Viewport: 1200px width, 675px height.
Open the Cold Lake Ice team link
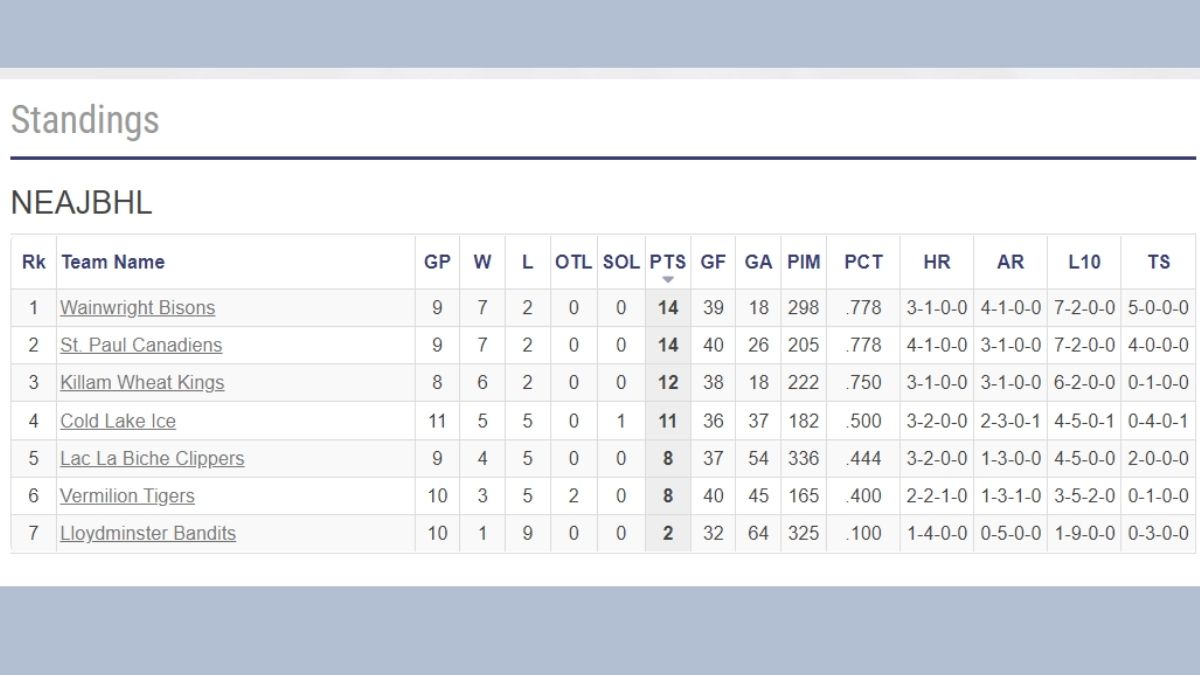118,421
